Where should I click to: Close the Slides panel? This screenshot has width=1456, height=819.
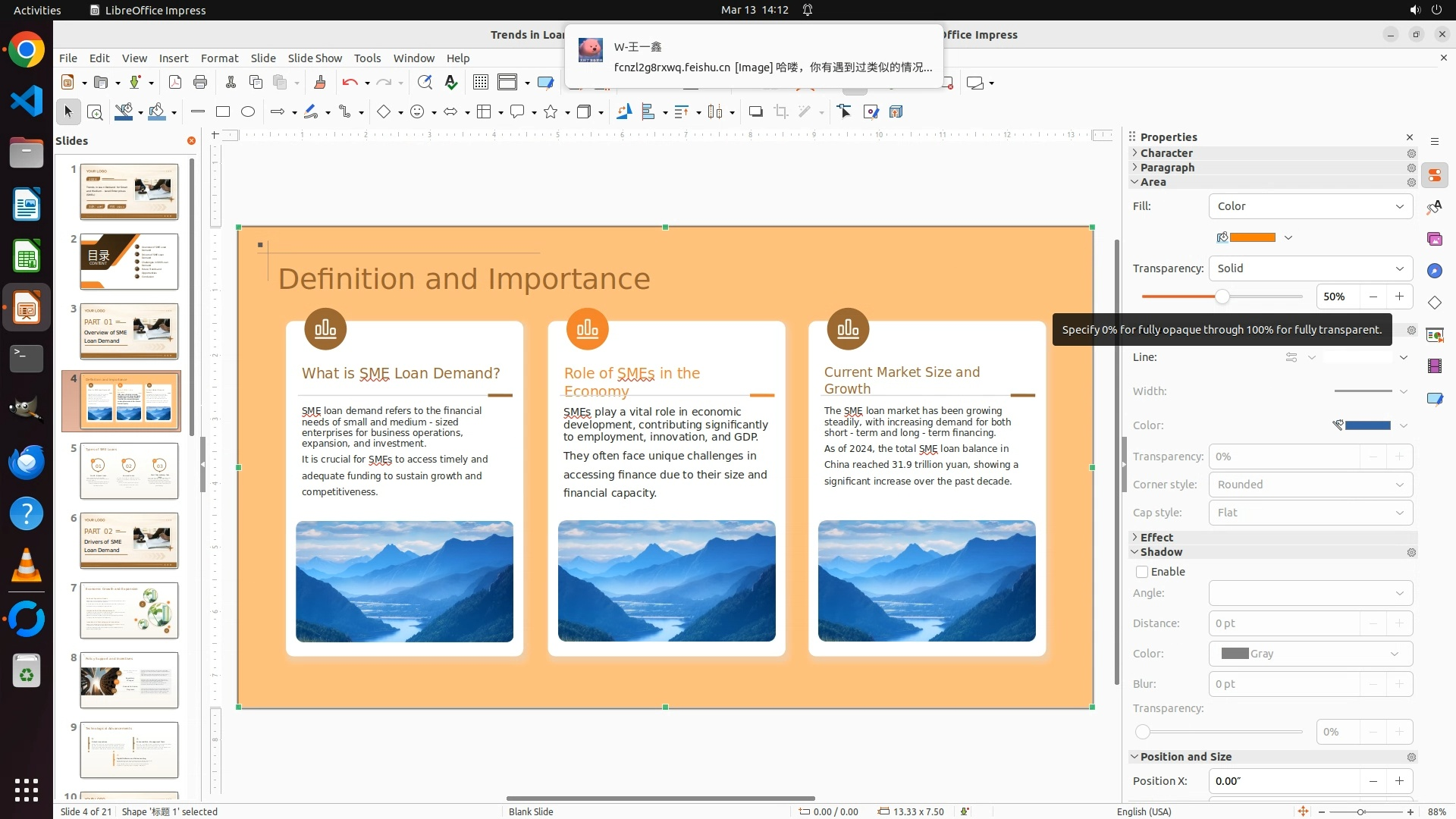(191, 141)
